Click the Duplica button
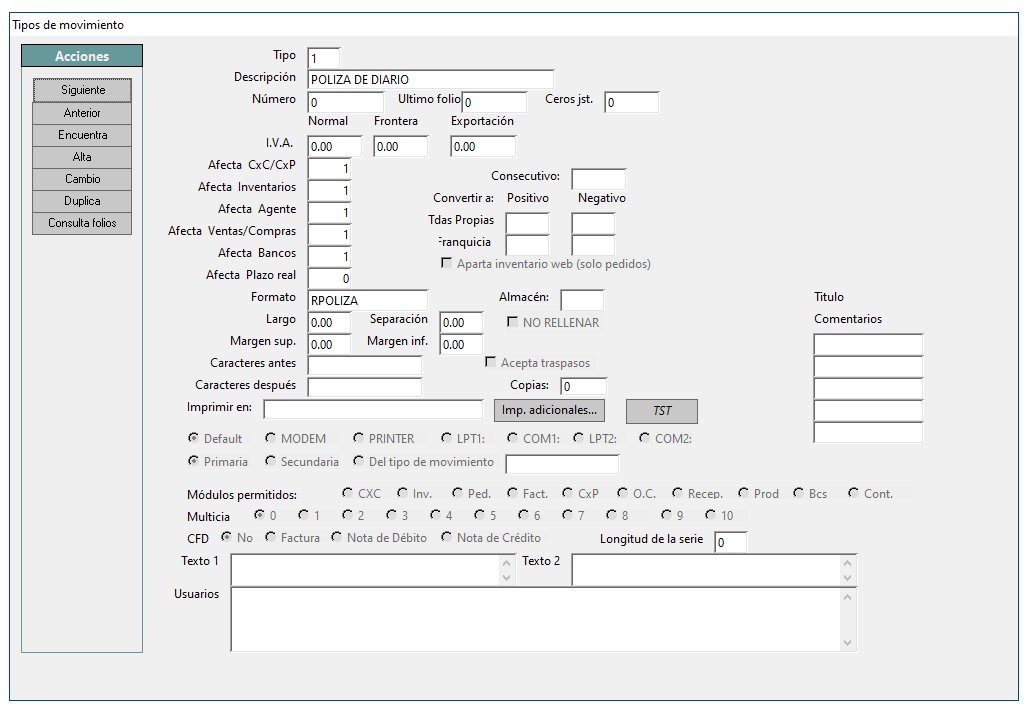 [x=82, y=201]
